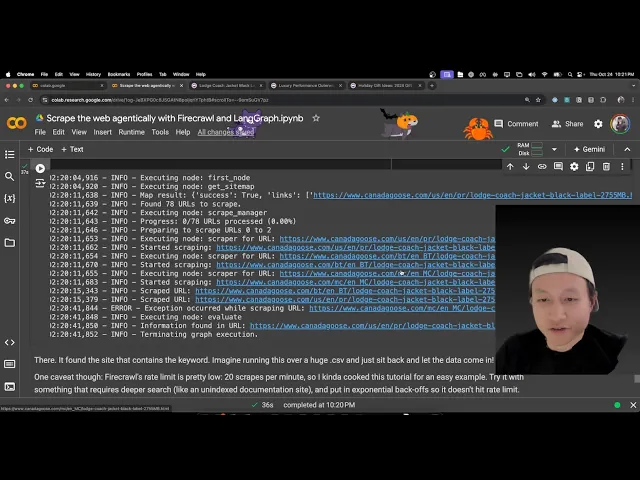Open a new Chrome tab
This screenshot has height=480, width=640.
432,86
